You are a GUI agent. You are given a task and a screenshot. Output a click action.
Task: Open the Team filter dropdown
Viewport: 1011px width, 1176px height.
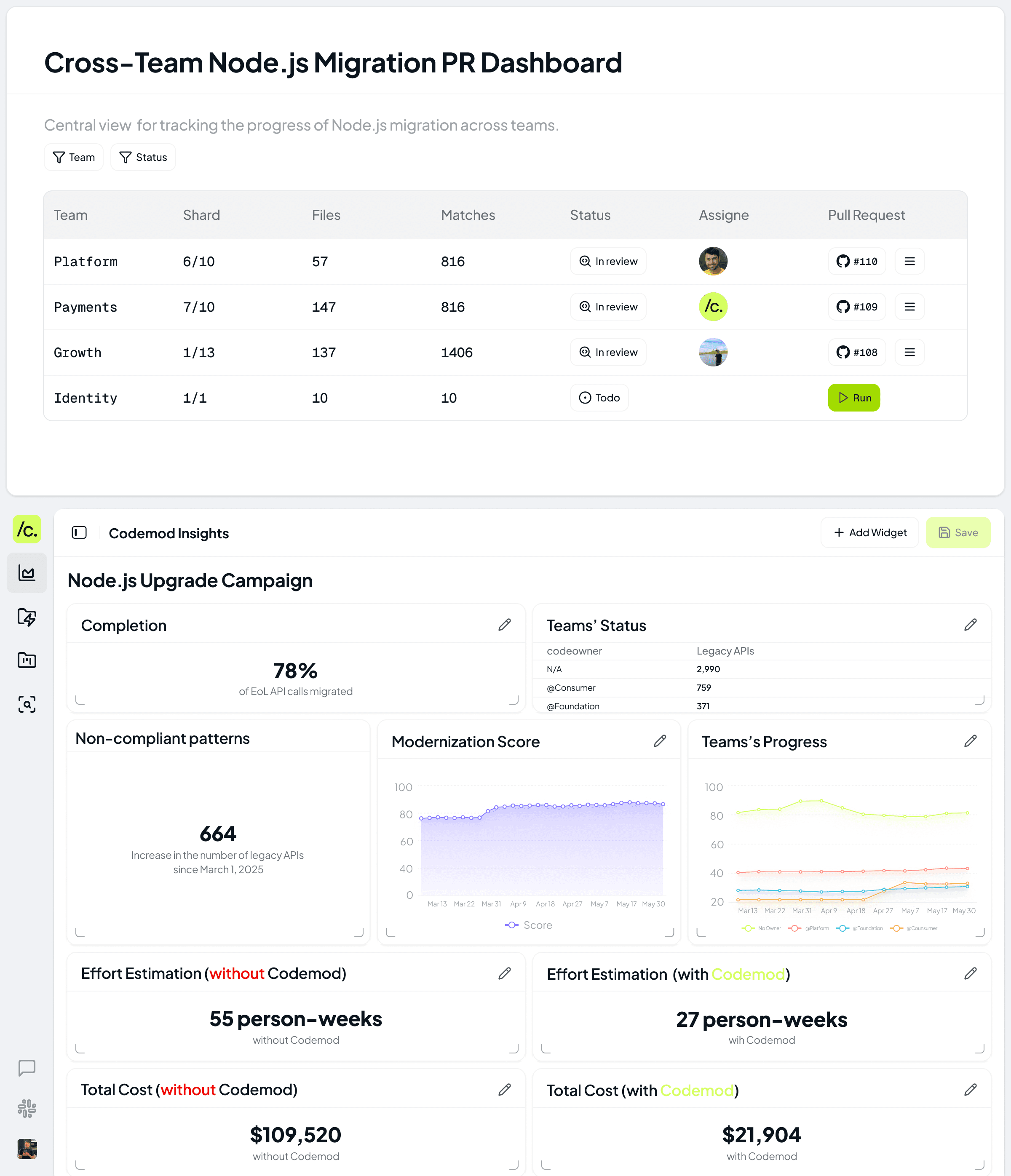click(x=73, y=157)
